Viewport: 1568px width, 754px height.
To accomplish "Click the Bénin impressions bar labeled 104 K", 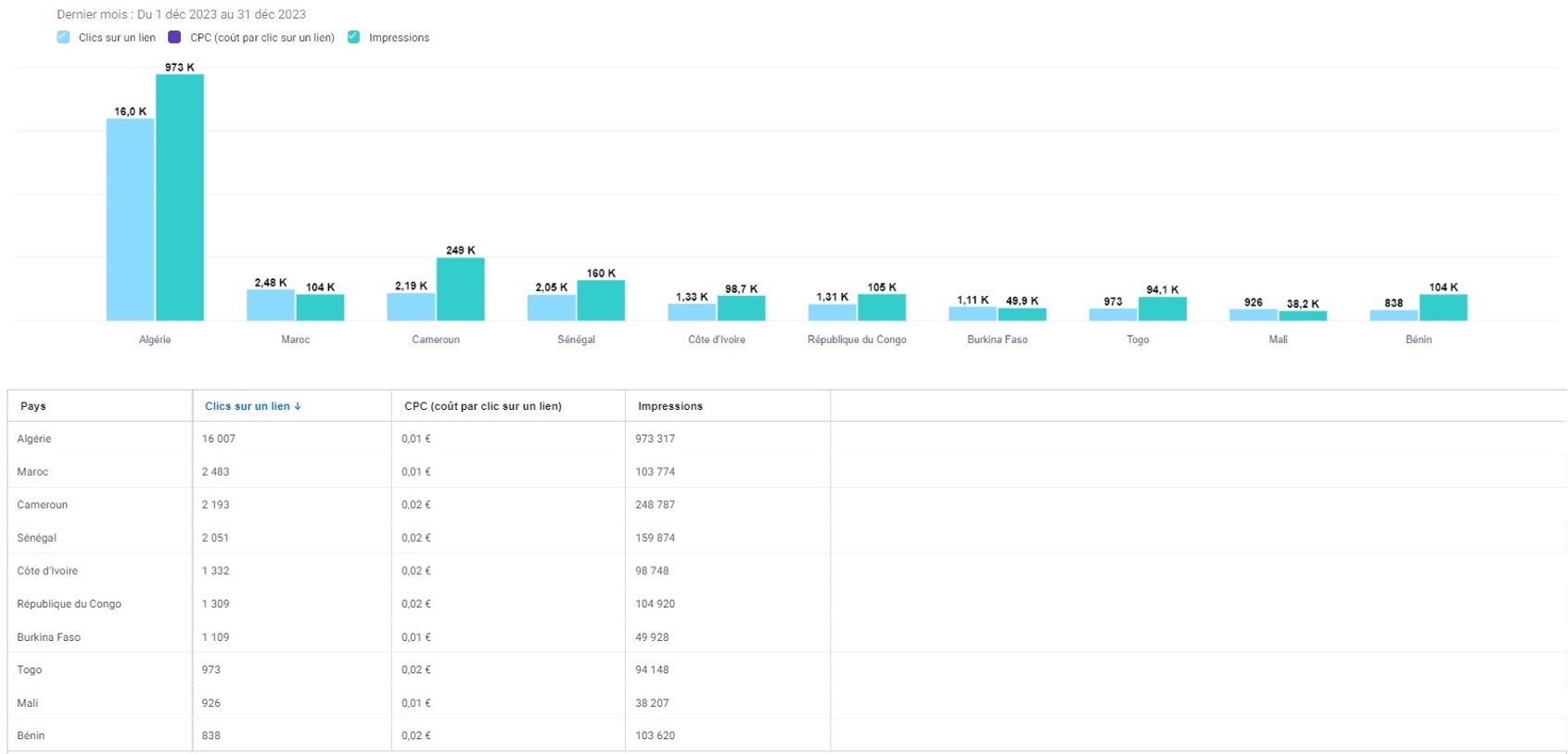I will [1443, 308].
